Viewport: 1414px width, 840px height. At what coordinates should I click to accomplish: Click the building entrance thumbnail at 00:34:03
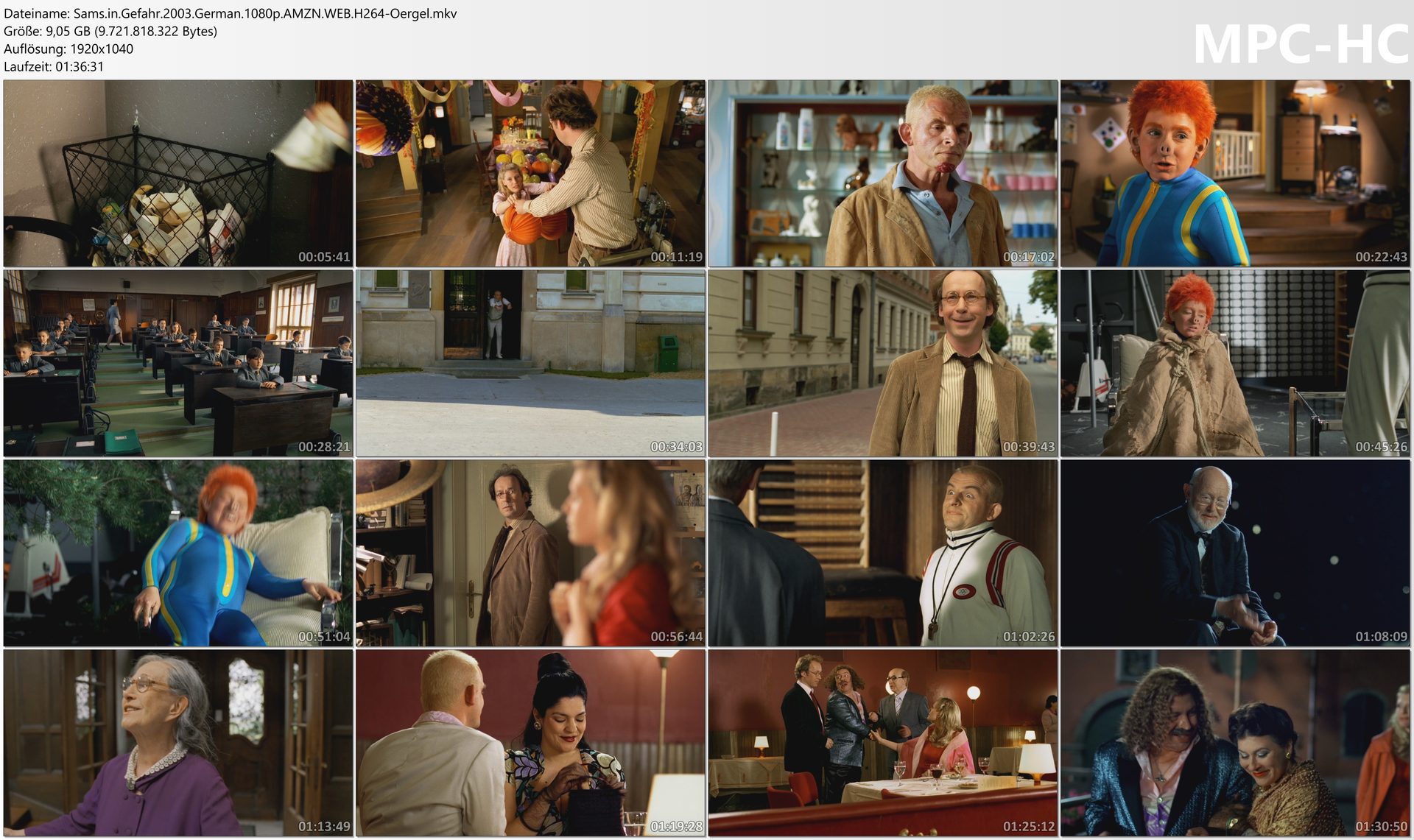point(530,363)
